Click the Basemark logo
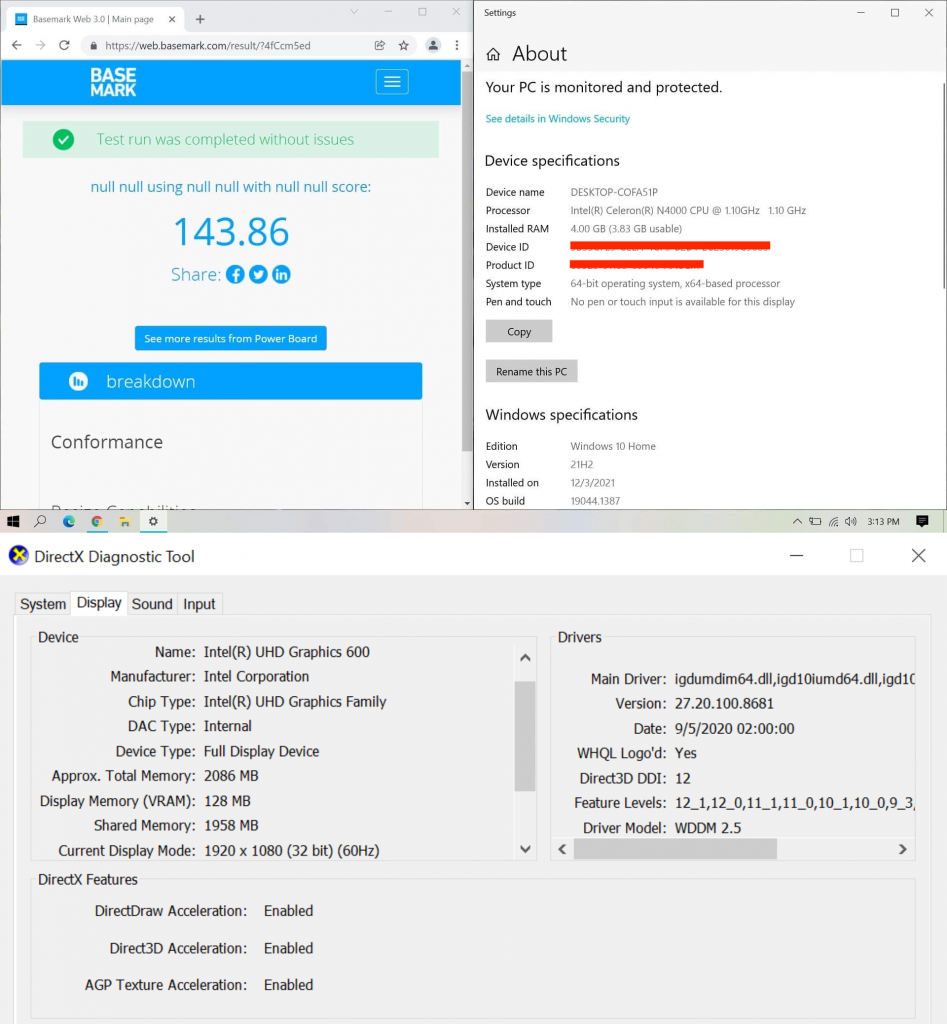 pyautogui.click(x=113, y=82)
